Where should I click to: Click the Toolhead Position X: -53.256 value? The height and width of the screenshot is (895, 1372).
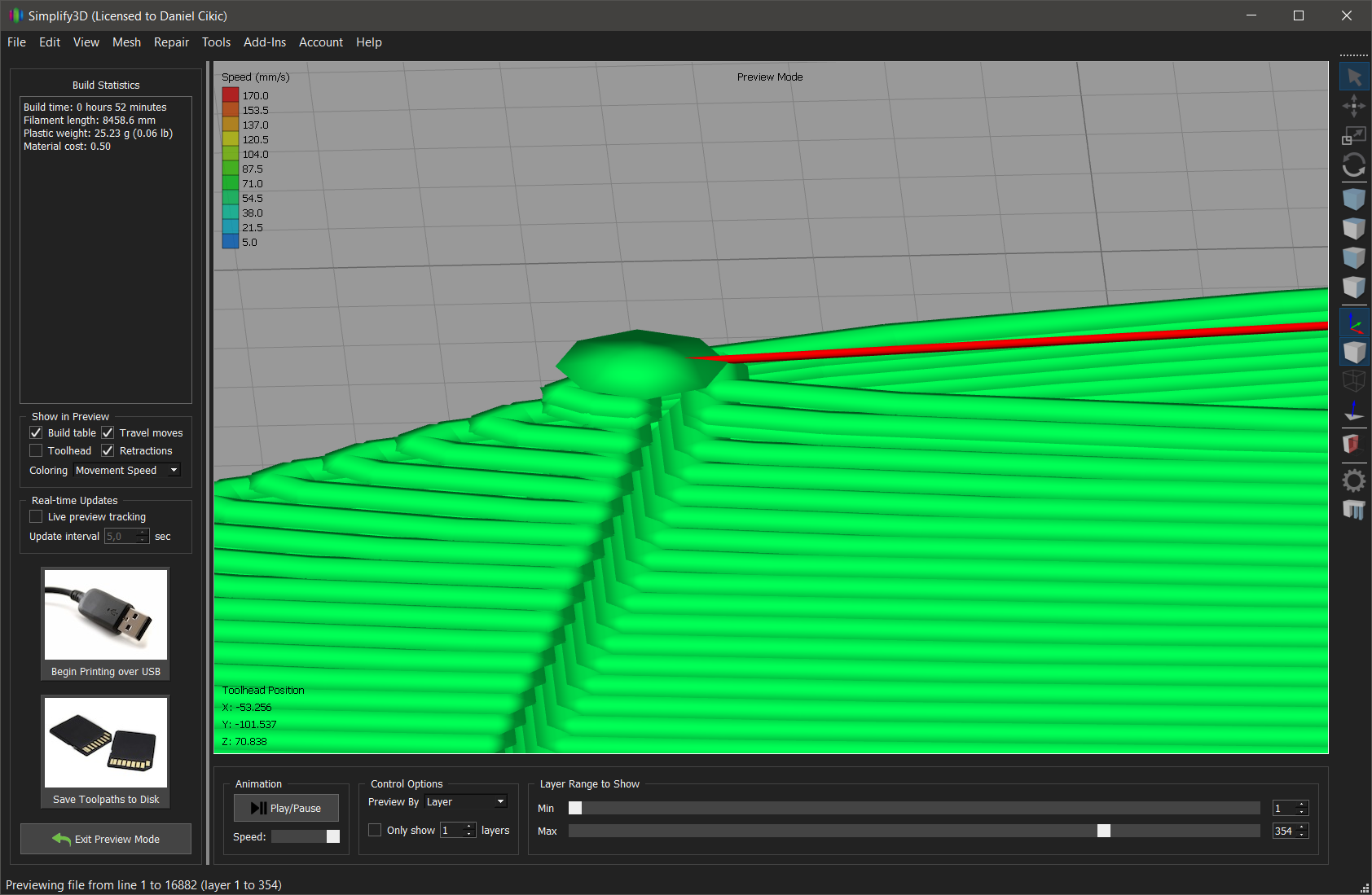247,707
